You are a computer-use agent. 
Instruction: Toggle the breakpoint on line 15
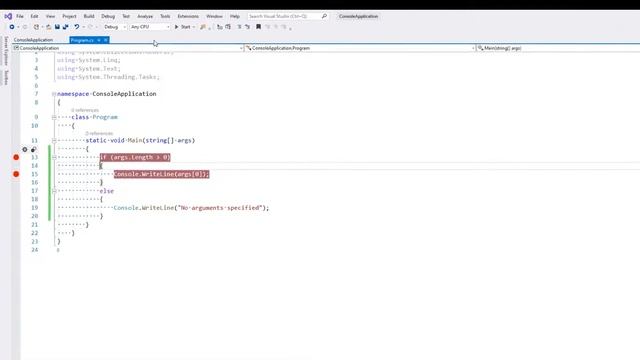tap(16, 174)
